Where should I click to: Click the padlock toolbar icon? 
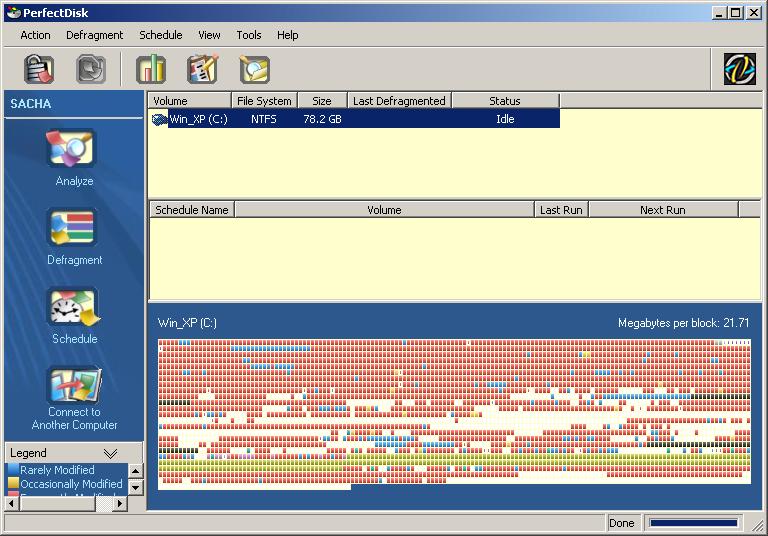tap(39, 69)
